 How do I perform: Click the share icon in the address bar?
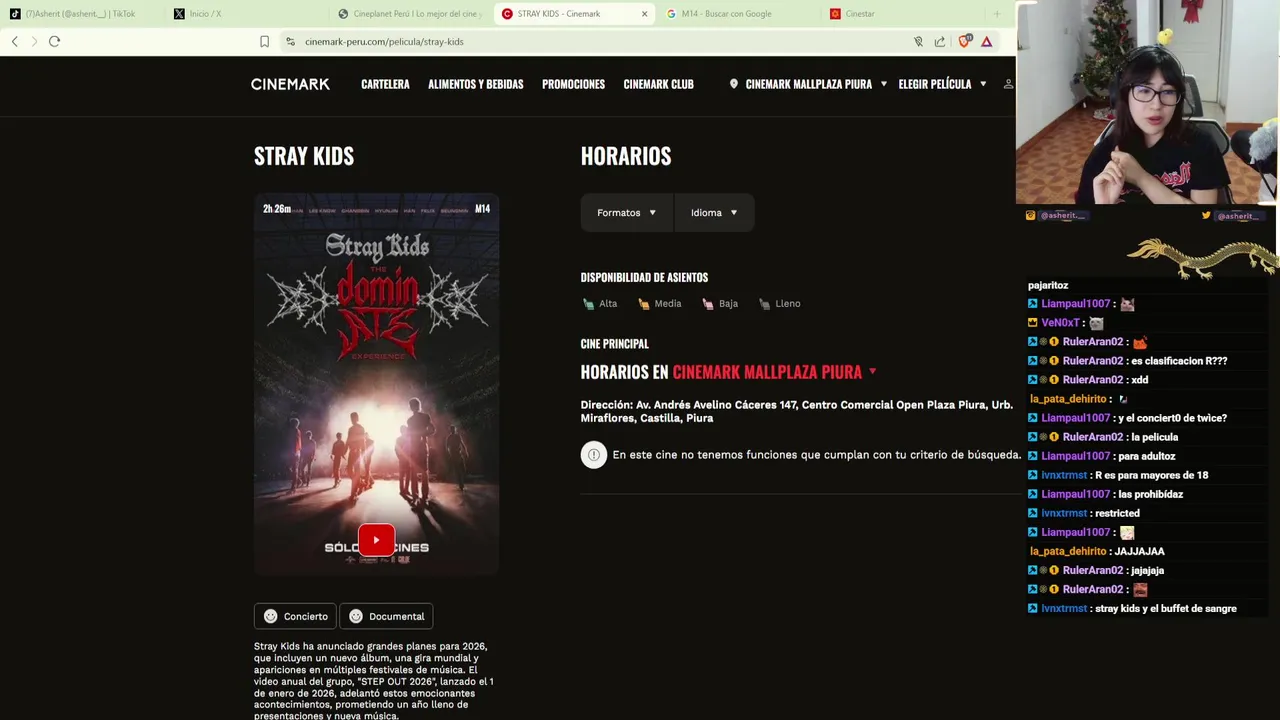point(940,41)
